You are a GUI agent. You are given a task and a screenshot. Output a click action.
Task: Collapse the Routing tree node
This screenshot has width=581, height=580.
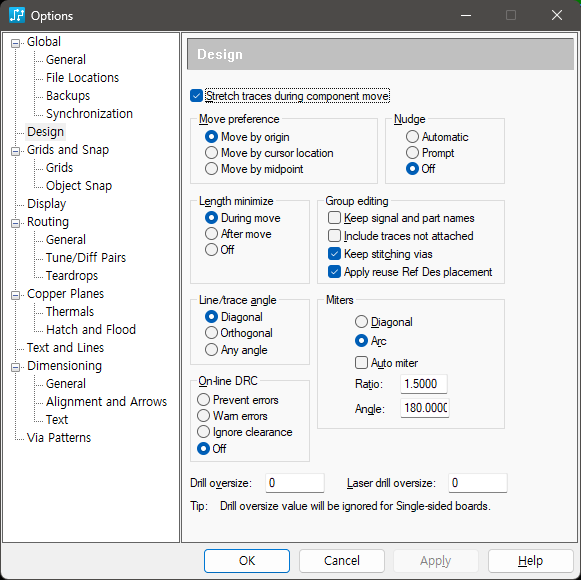pos(15,223)
